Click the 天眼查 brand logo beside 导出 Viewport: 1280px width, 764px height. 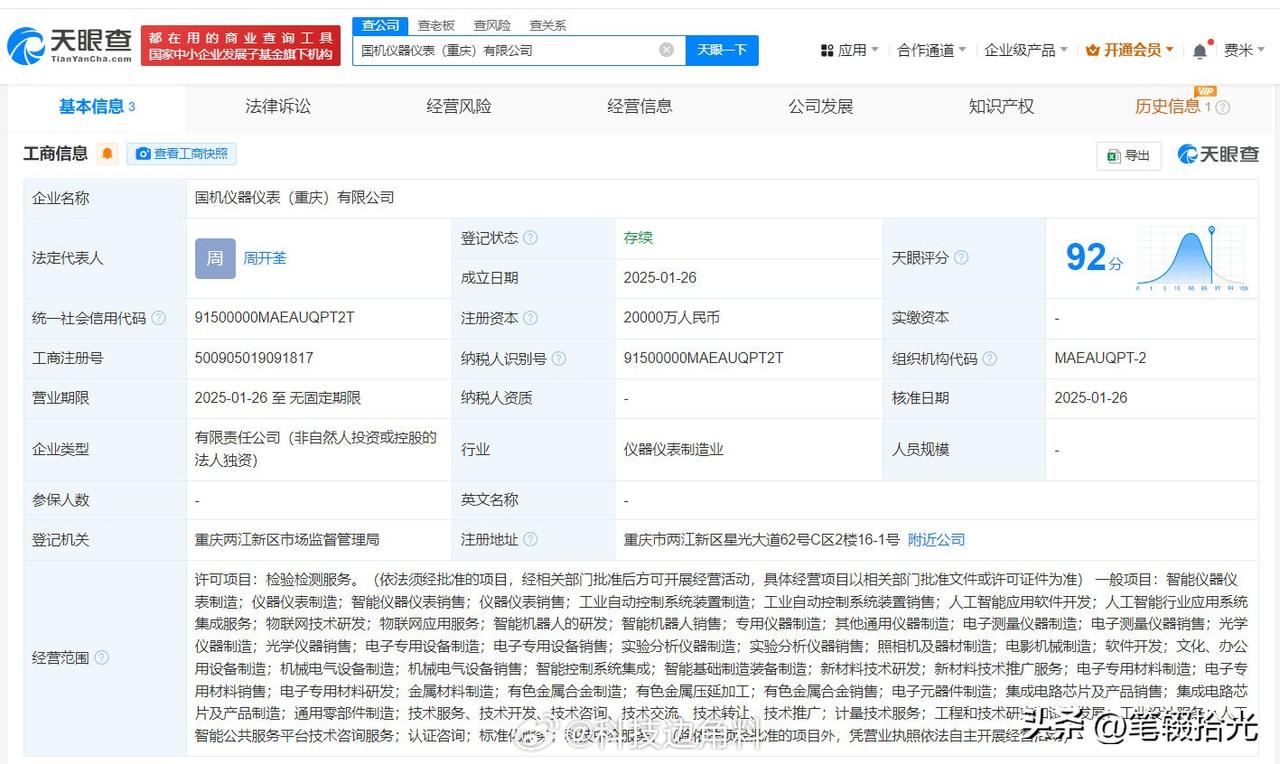coord(1218,154)
